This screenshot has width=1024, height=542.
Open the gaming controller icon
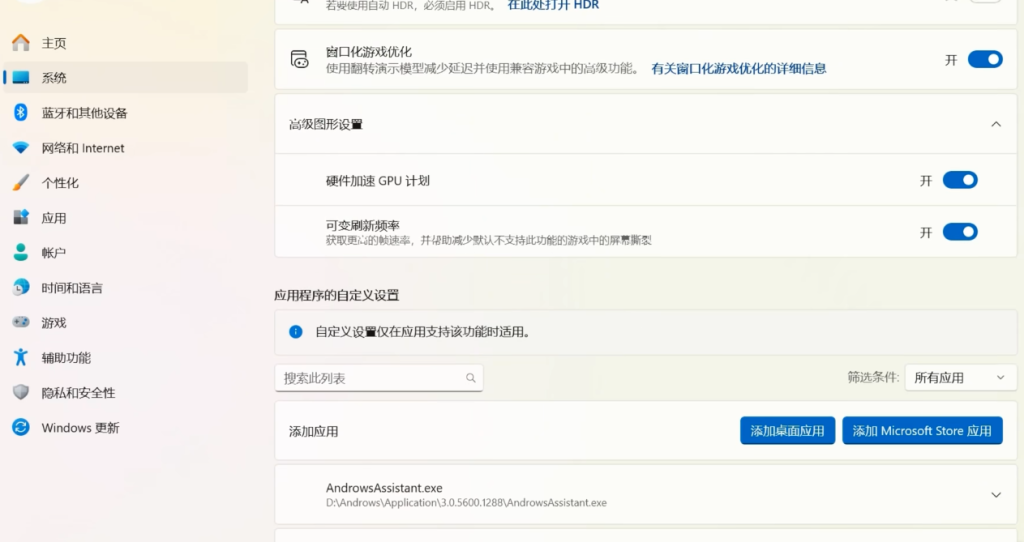click(x=20, y=323)
